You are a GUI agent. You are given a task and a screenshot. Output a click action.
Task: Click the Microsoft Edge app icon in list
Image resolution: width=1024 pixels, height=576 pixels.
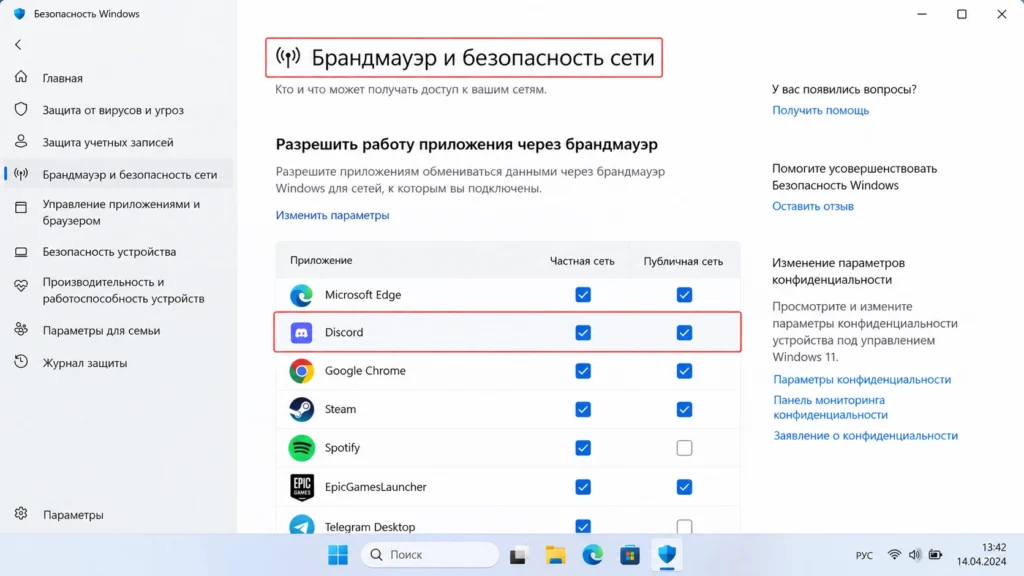[x=301, y=295]
